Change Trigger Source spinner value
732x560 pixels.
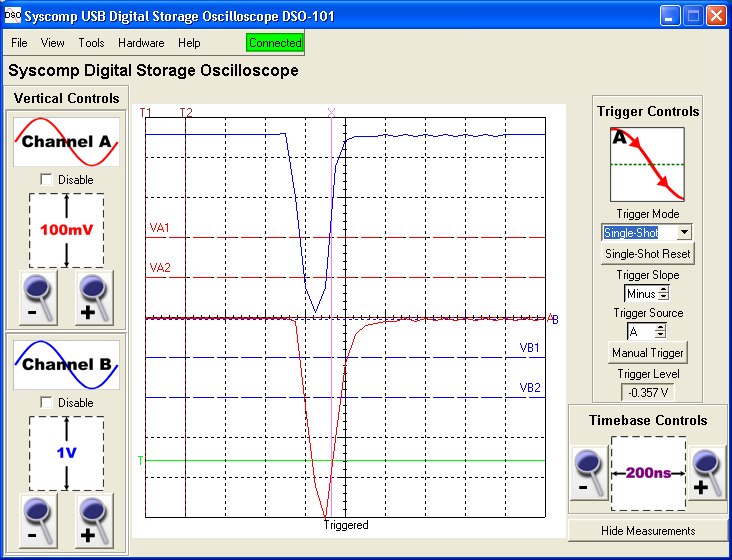(660, 331)
